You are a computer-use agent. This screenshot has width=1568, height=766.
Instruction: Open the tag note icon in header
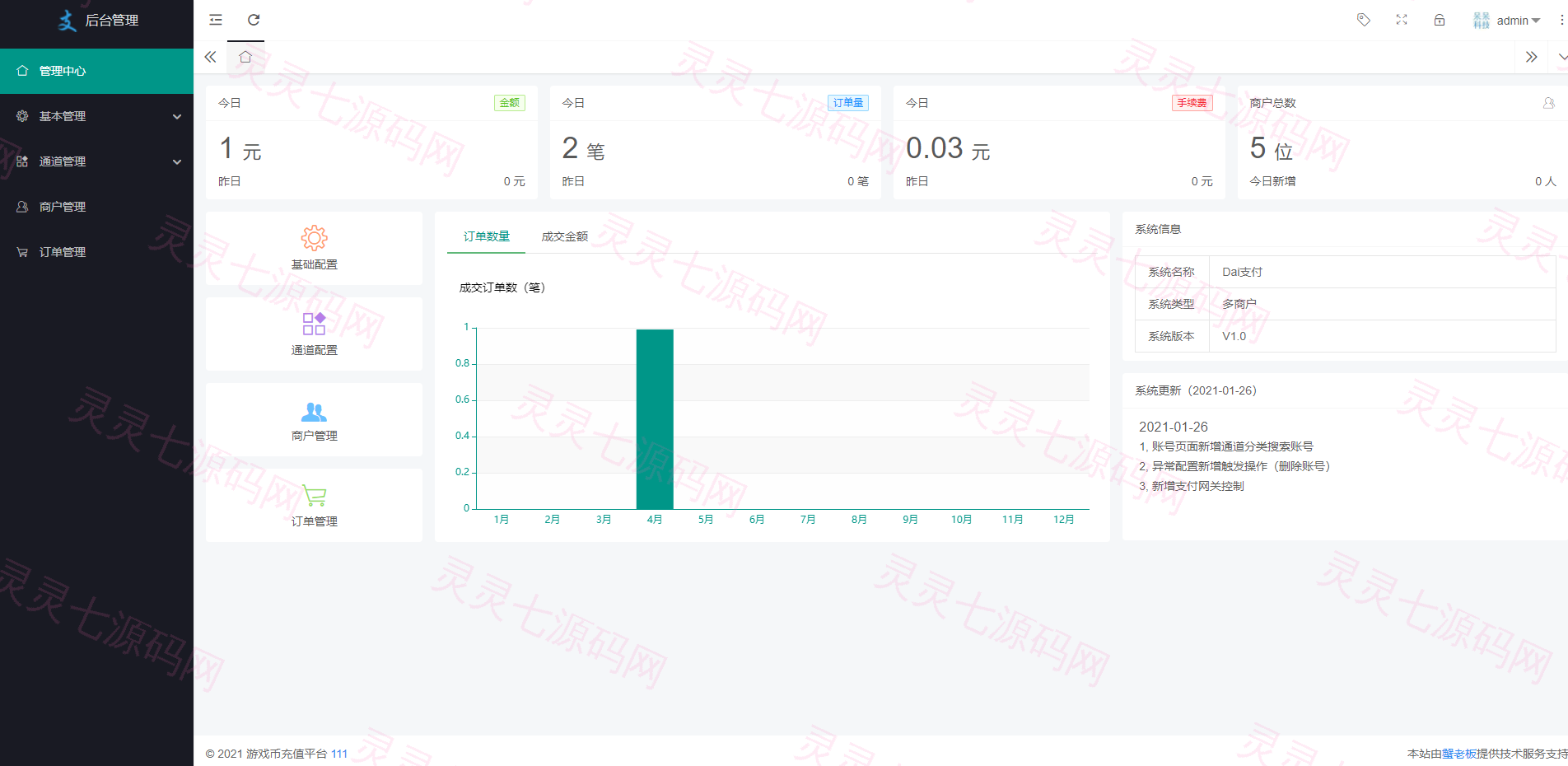tap(1364, 20)
